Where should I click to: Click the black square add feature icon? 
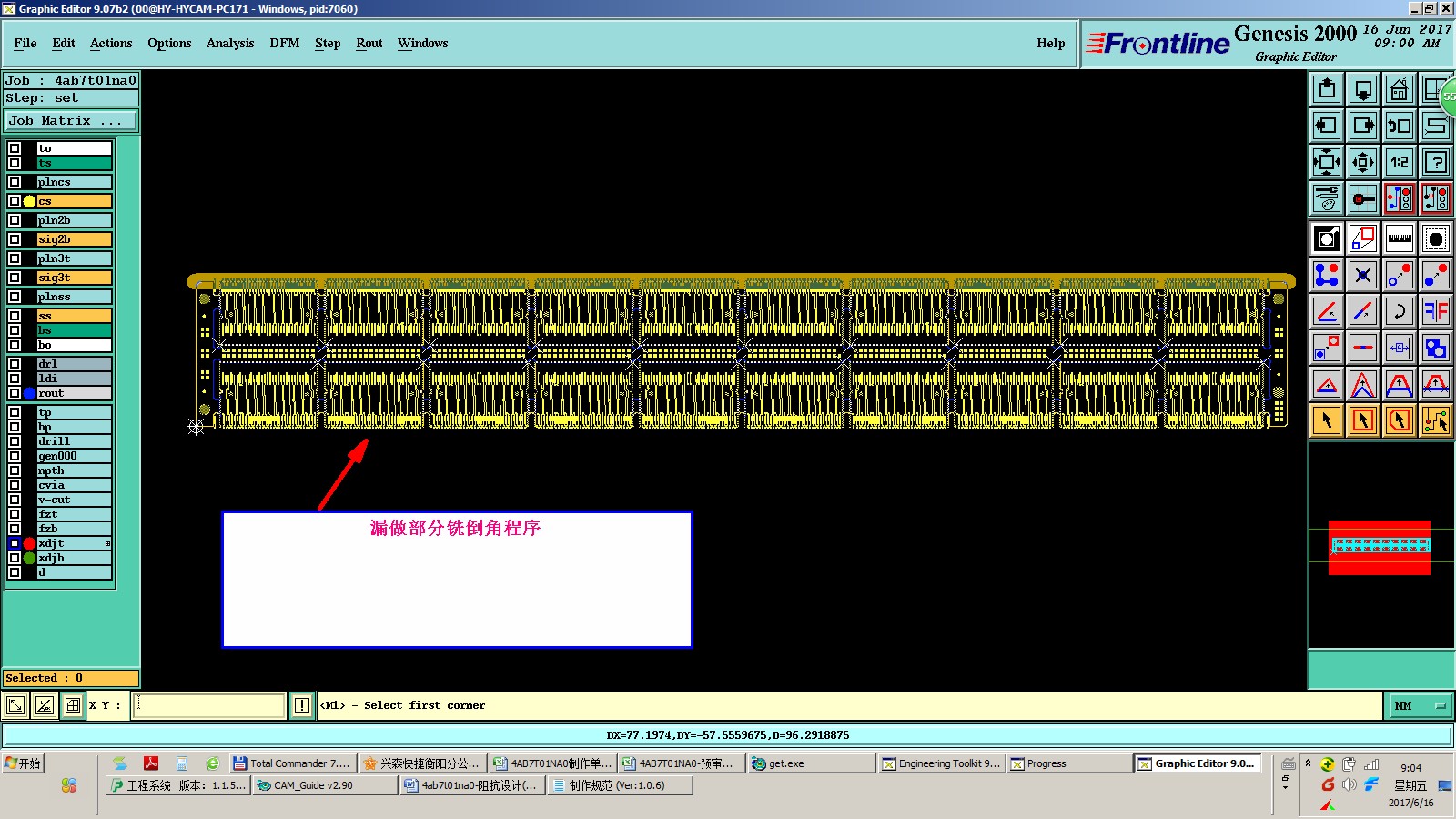[x=1327, y=238]
